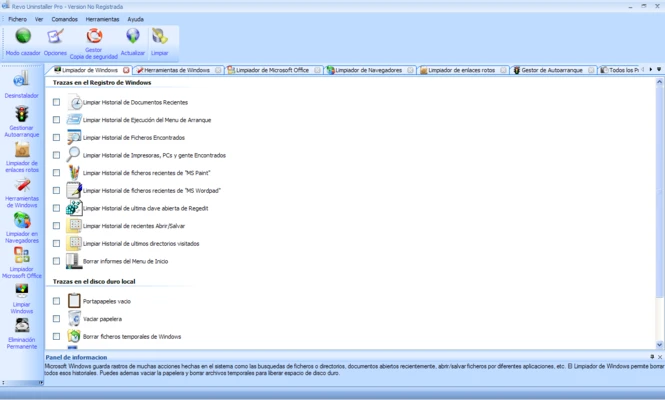Check Borrar informes del Menu de Inicio

pos(56,261)
